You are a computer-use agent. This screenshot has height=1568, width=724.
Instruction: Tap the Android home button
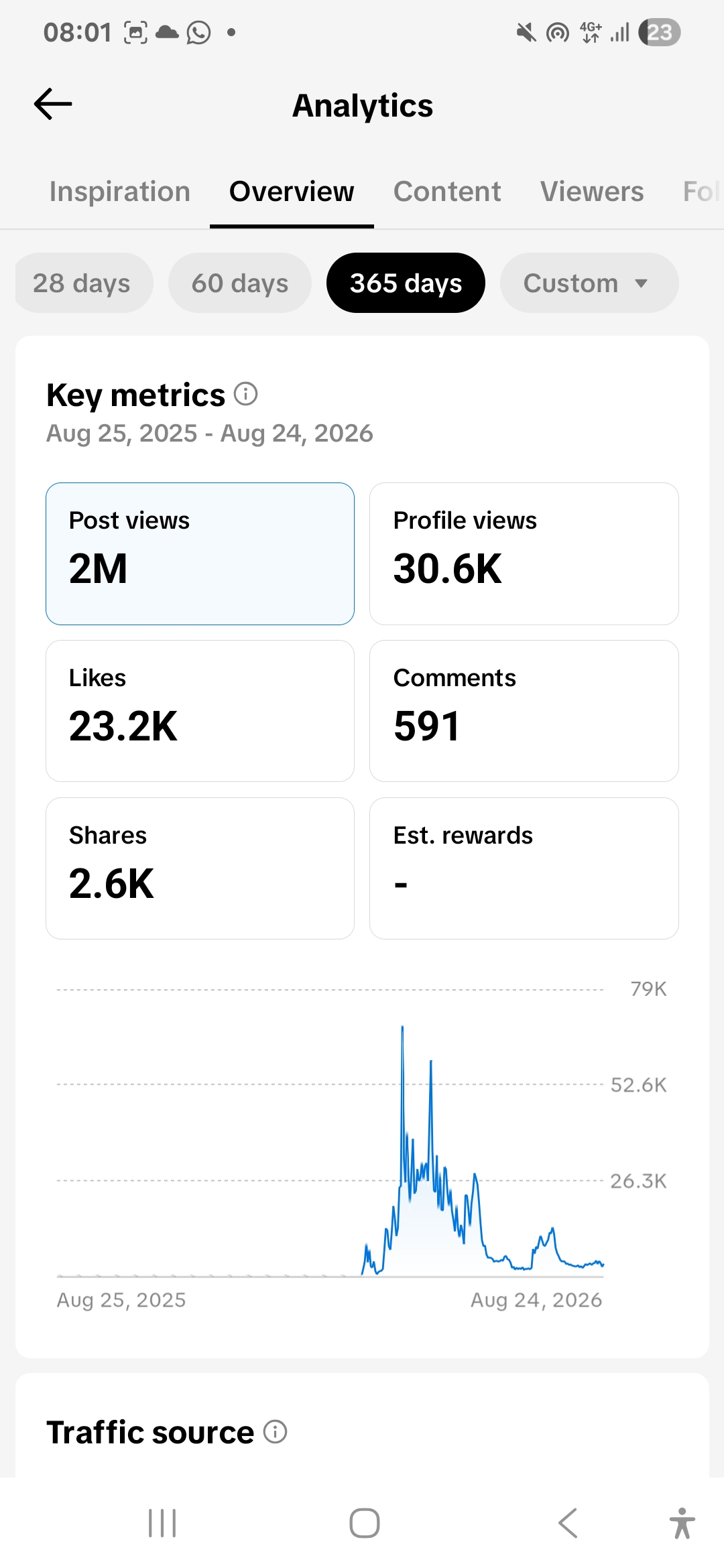pyautogui.click(x=365, y=1523)
